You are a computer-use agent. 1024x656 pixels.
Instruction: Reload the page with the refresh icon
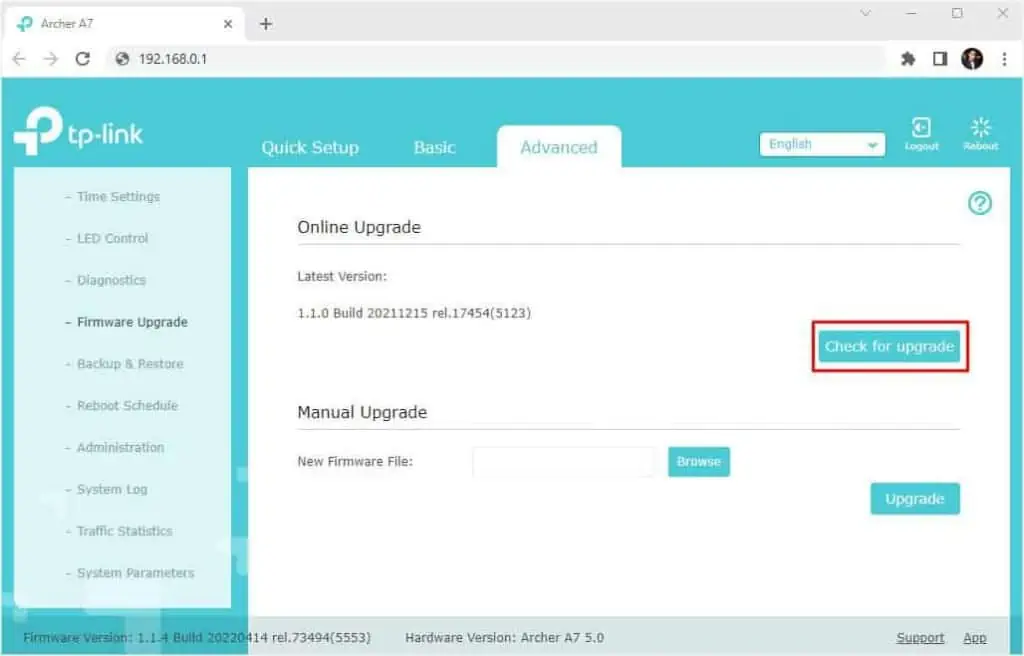(84, 58)
